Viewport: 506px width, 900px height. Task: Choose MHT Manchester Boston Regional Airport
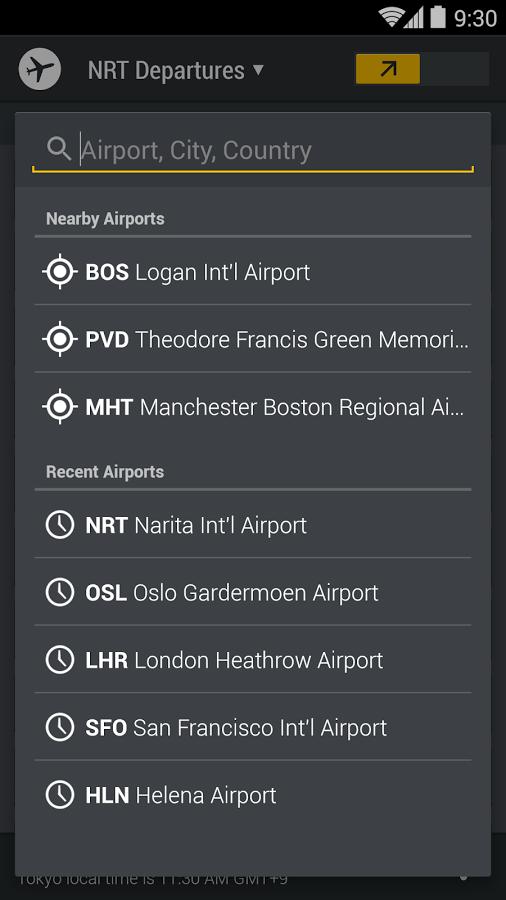(x=253, y=407)
